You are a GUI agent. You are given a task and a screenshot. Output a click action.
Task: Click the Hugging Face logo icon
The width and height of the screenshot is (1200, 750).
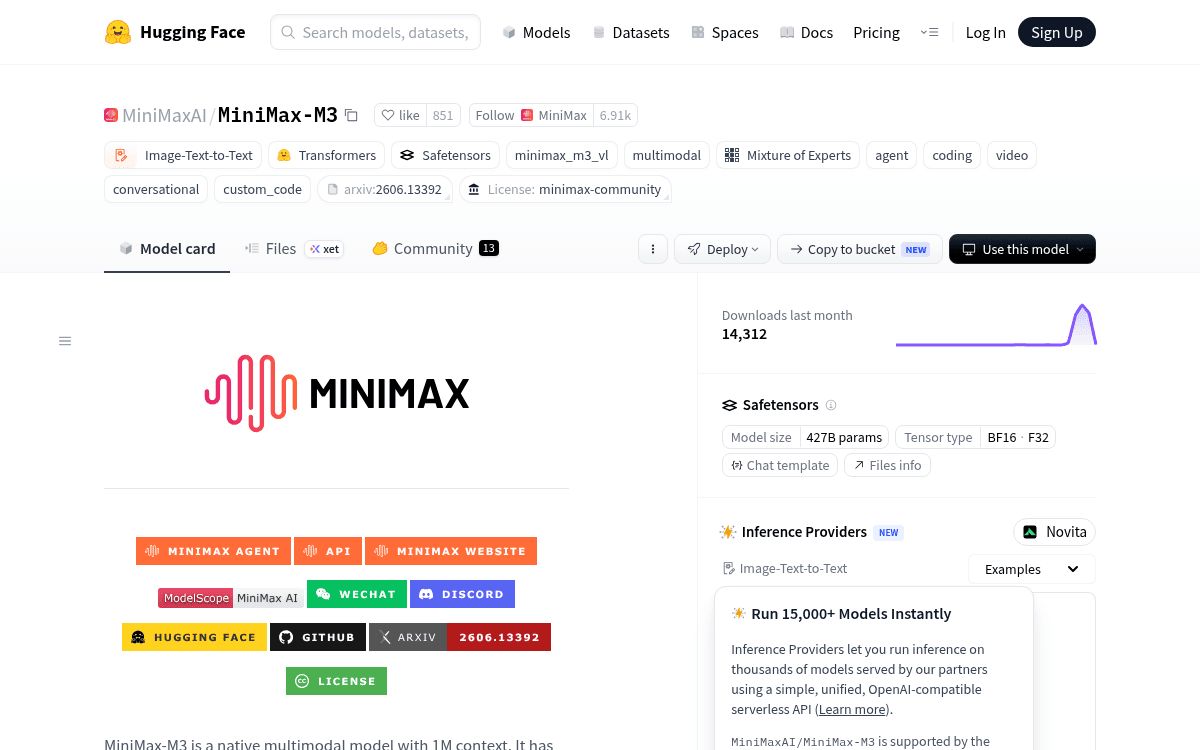click(118, 32)
